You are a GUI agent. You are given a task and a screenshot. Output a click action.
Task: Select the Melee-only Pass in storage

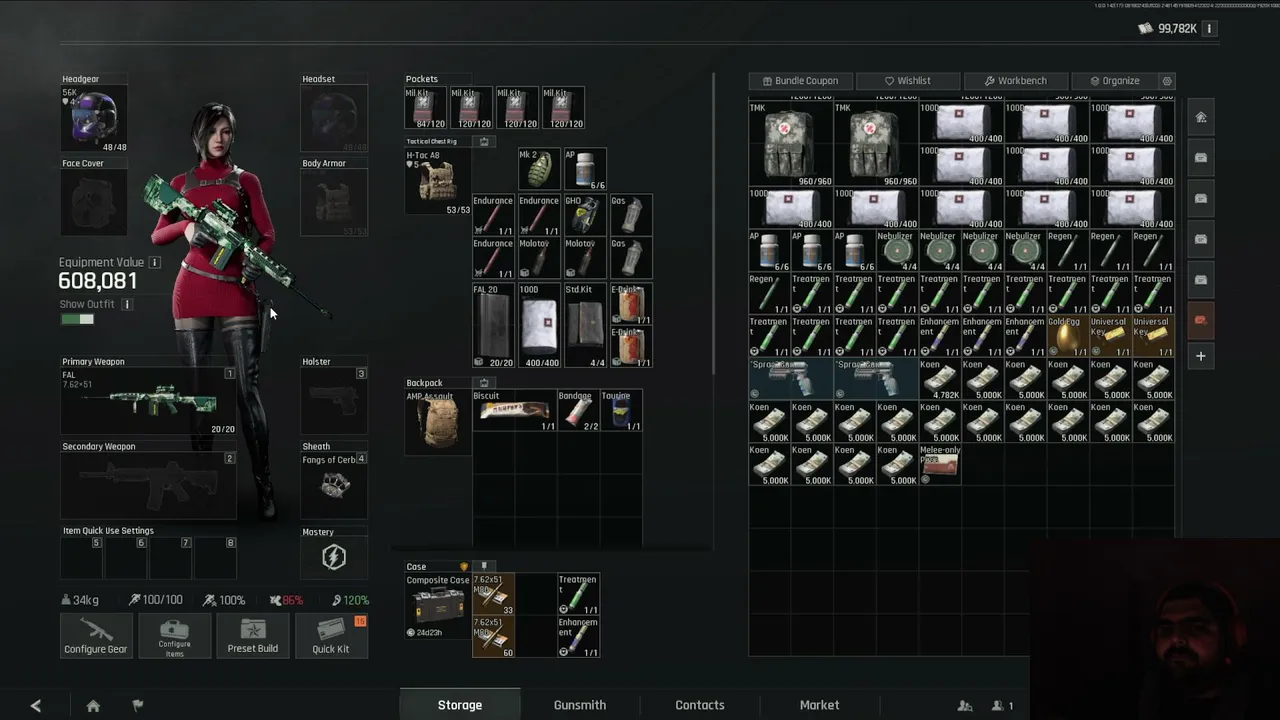pos(941,465)
